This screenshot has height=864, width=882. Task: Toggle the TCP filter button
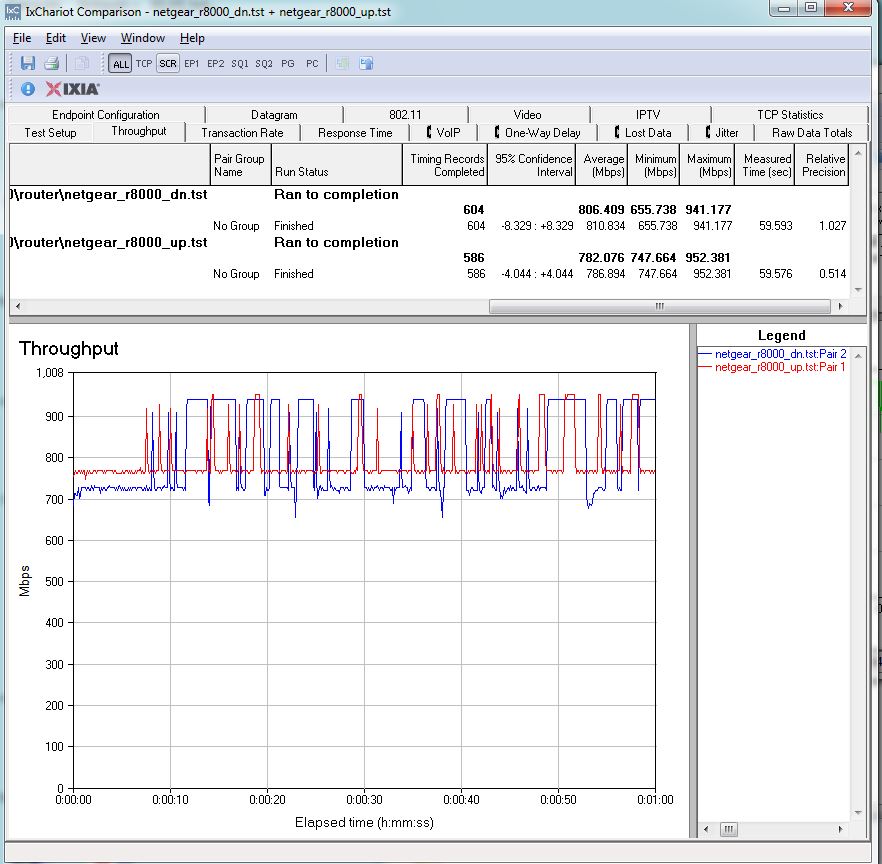(x=144, y=64)
